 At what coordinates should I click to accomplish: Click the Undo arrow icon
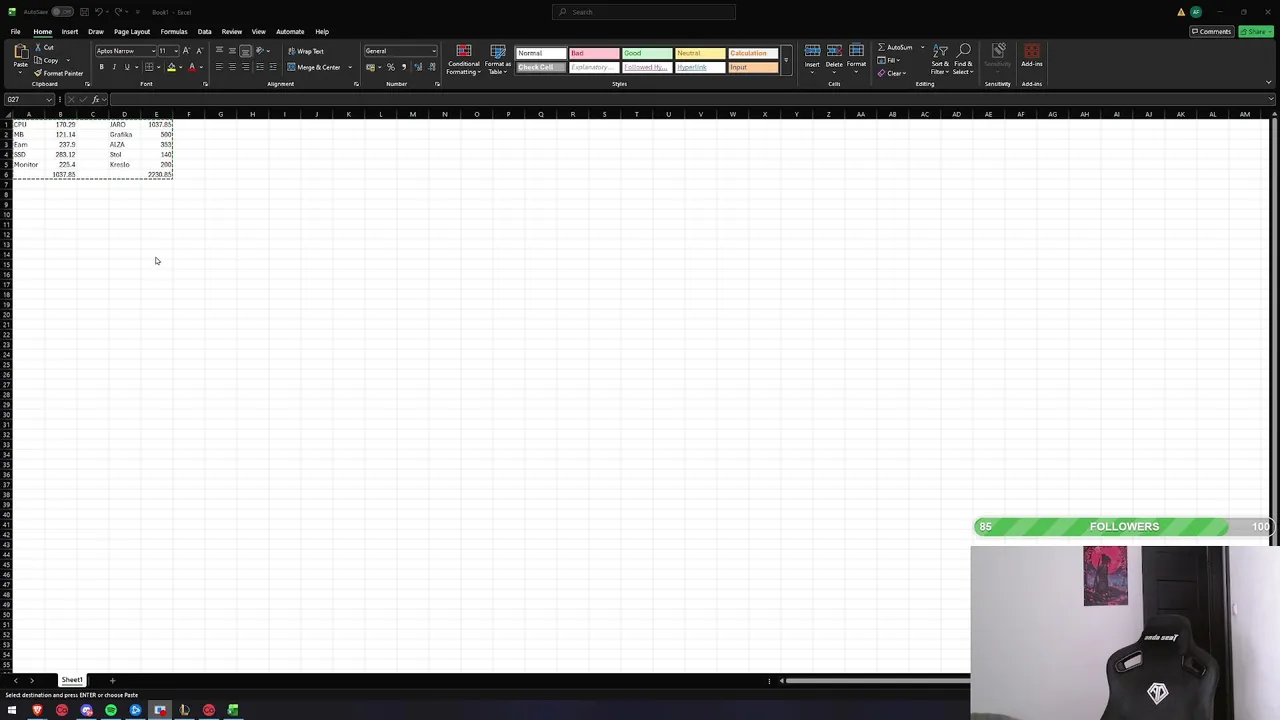point(98,12)
